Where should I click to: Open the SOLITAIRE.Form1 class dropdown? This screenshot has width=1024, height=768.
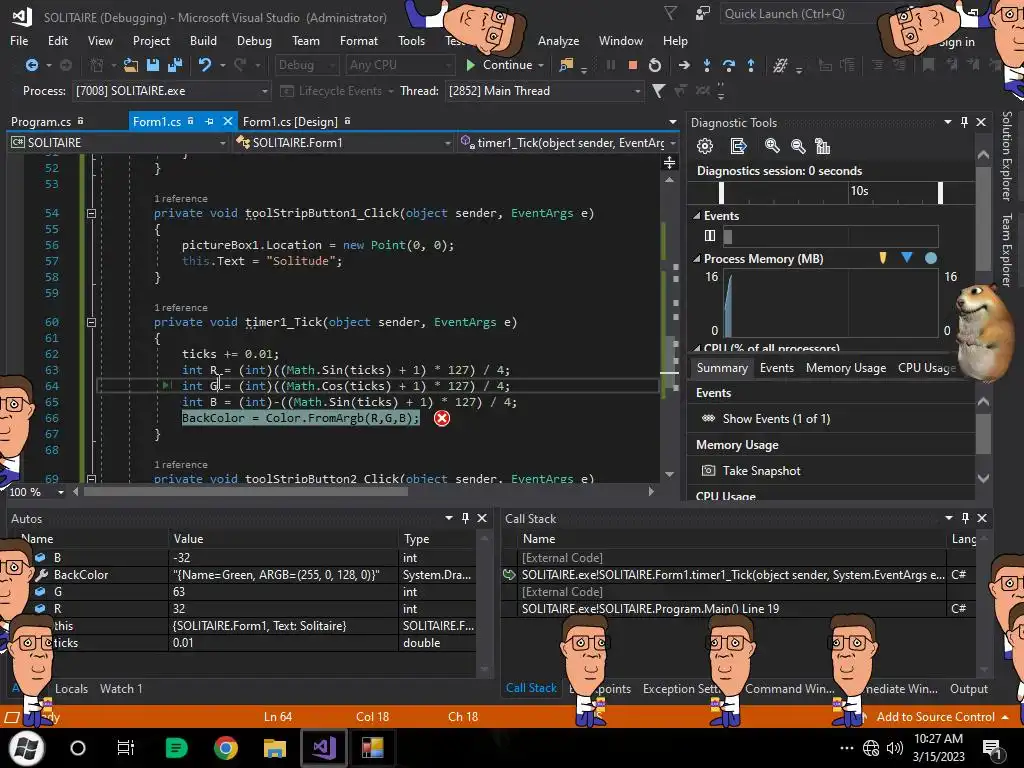(343, 142)
